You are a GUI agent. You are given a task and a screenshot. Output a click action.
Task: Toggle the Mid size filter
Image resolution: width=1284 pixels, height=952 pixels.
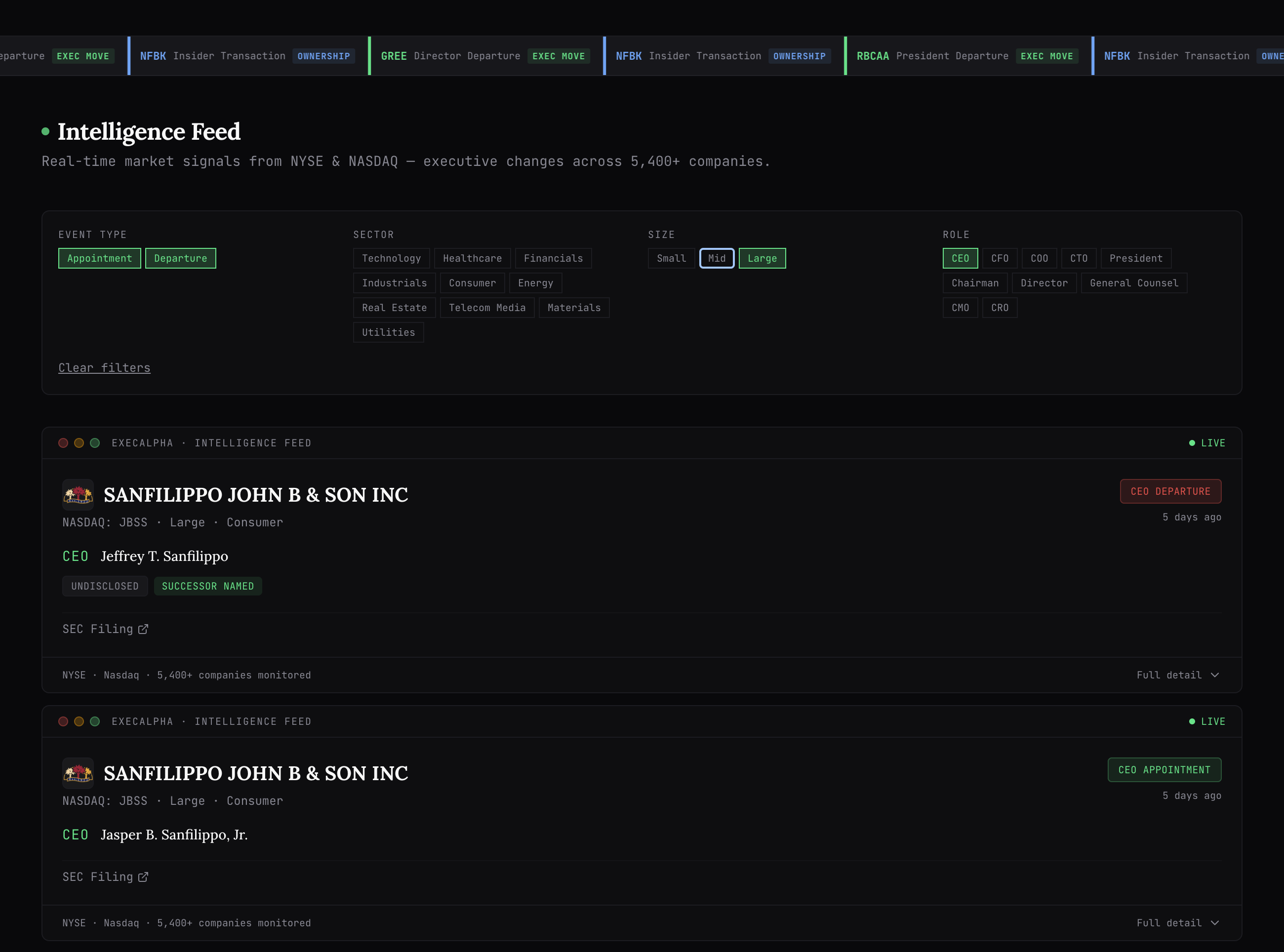(x=717, y=258)
